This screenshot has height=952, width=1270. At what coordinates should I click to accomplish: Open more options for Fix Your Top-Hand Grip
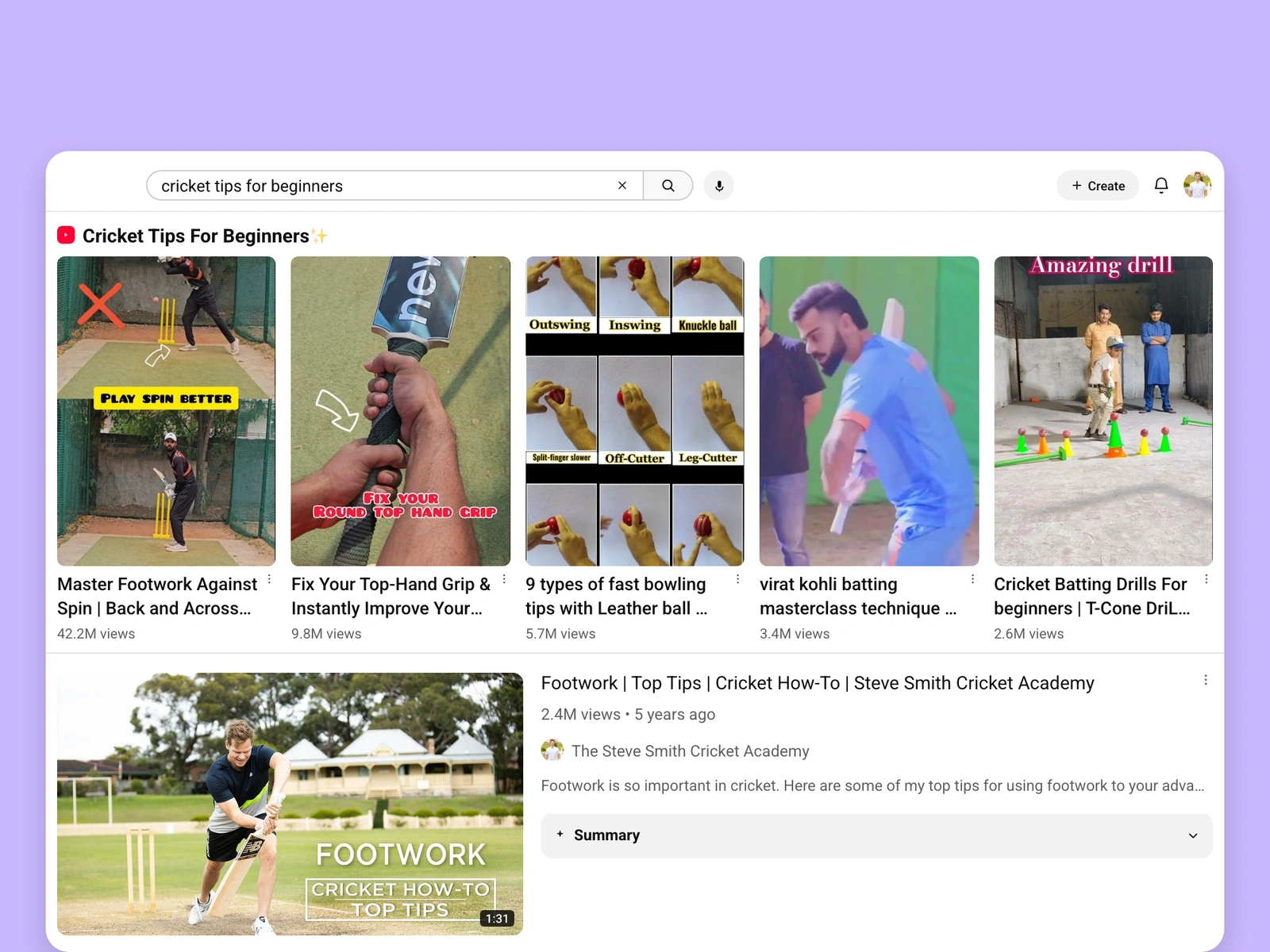504,579
